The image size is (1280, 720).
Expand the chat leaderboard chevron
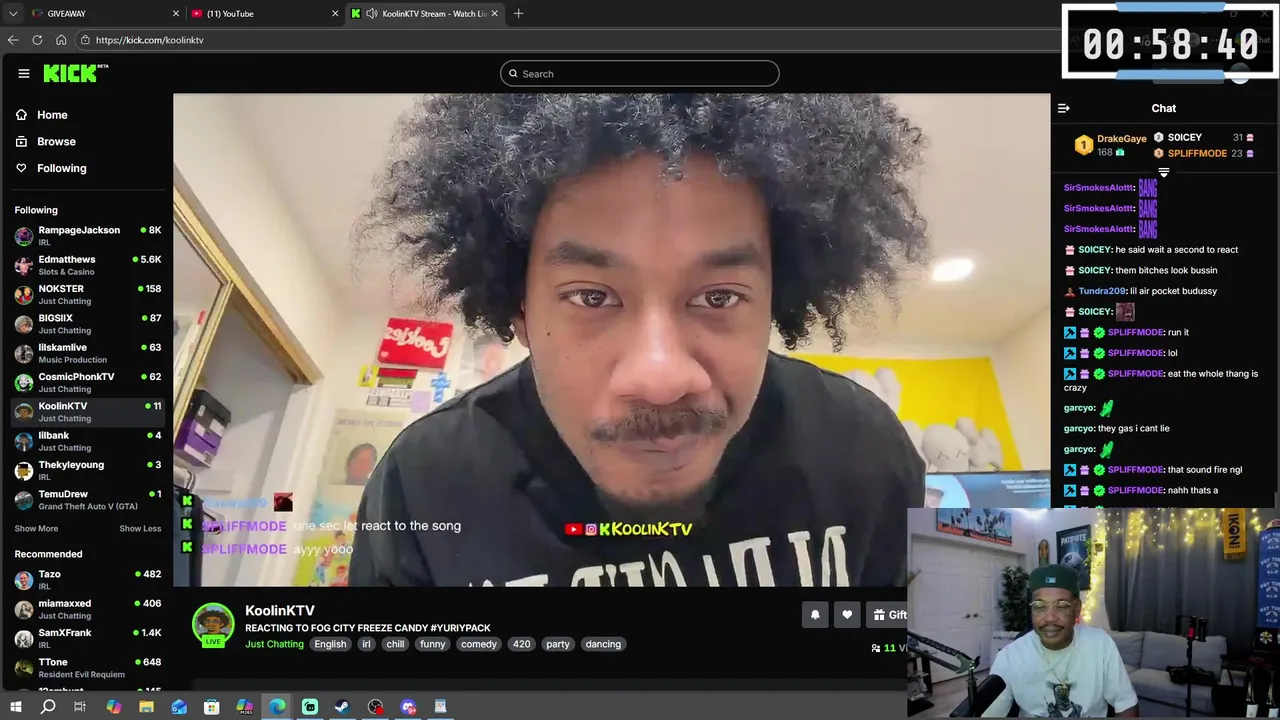pyautogui.click(x=1163, y=173)
